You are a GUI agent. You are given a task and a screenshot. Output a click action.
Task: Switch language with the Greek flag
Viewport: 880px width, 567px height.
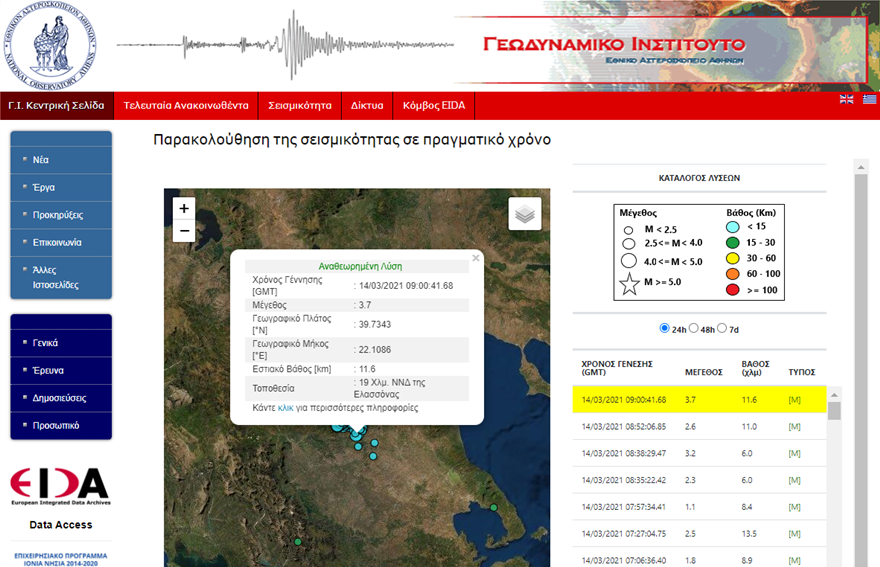[x=869, y=99]
